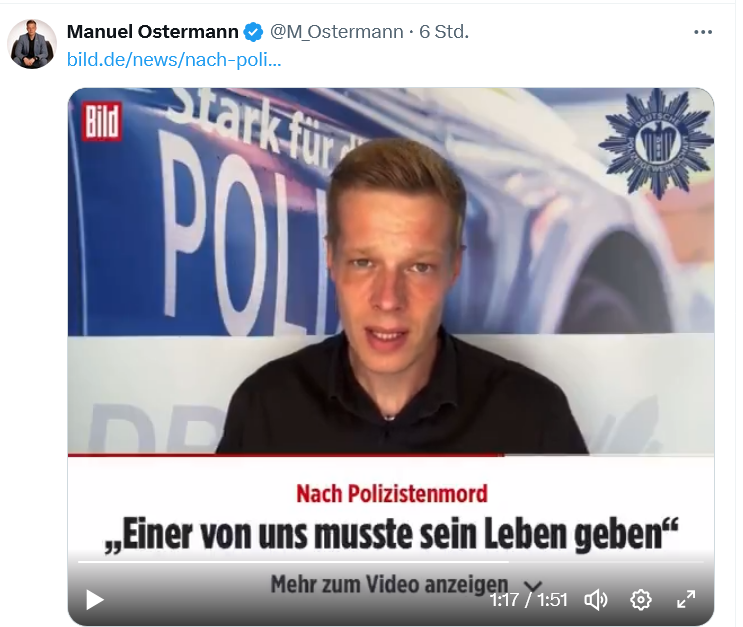Click the blue verified badge
The height and width of the screenshot is (627, 743).
[253, 32]
